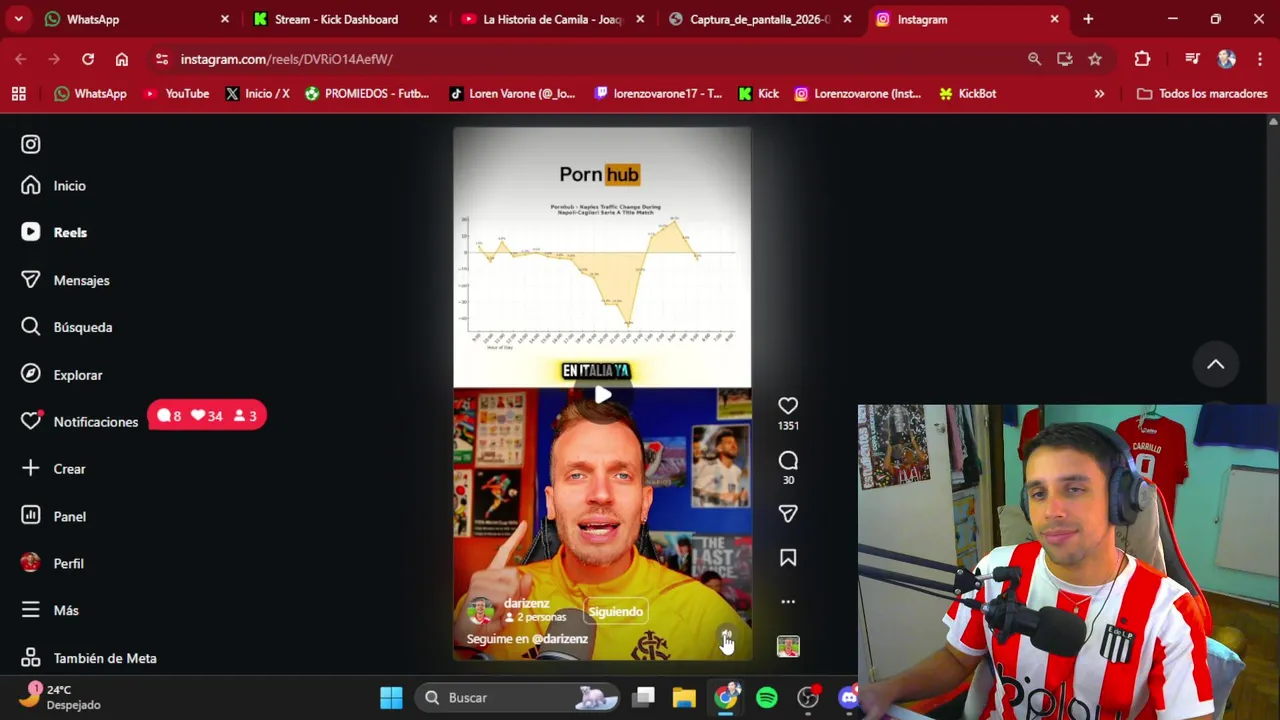Open the browser extensions puzzle icon
Screen dimensions: 1280x720
[x=1142, y=59]
